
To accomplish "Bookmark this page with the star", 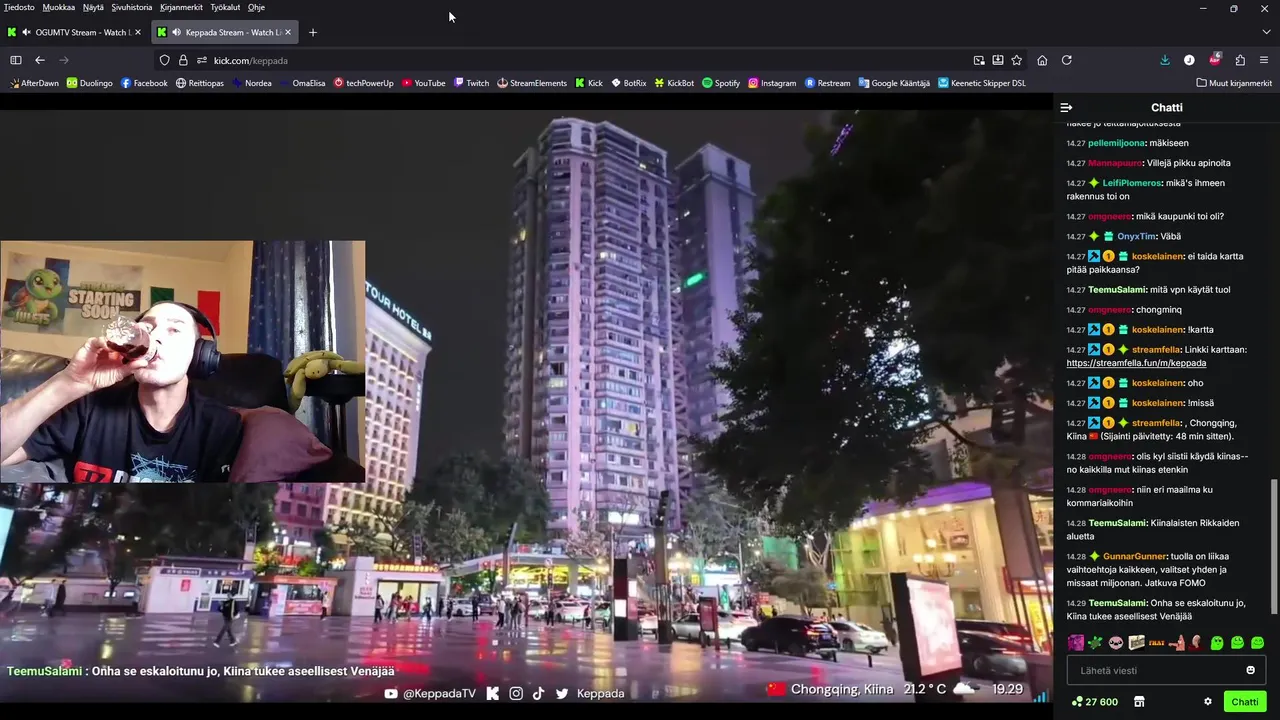I will click(1017, 60).
